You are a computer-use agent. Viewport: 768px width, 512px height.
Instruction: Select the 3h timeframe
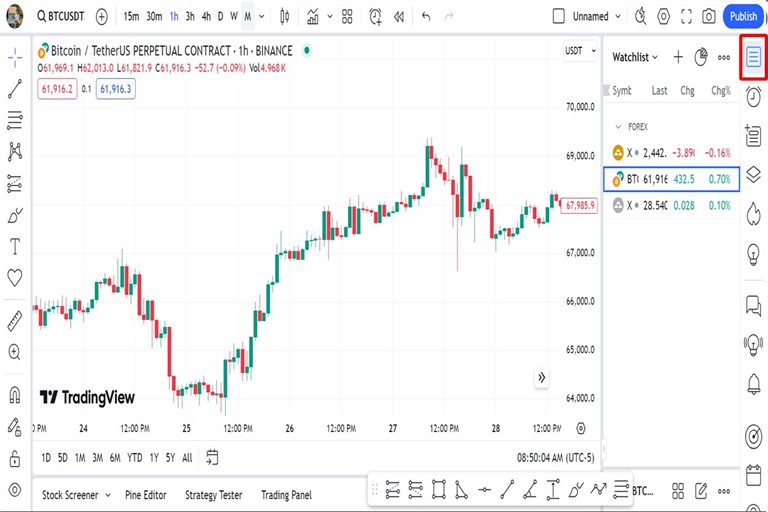(x=190, y=17)
